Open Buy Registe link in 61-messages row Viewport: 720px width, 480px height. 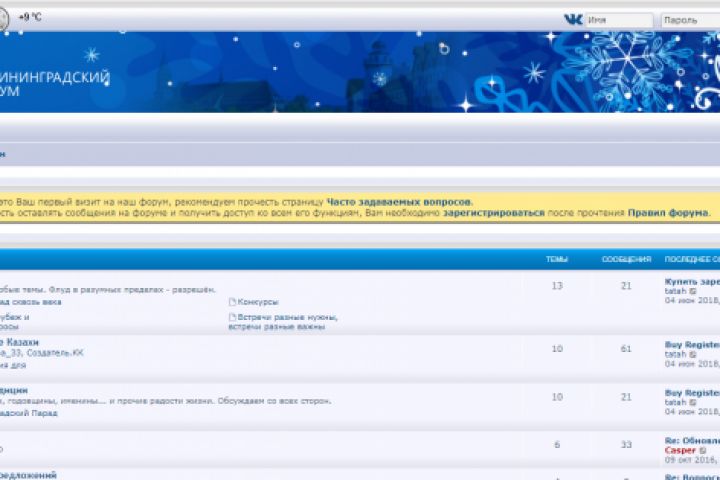tap(692, 344)
